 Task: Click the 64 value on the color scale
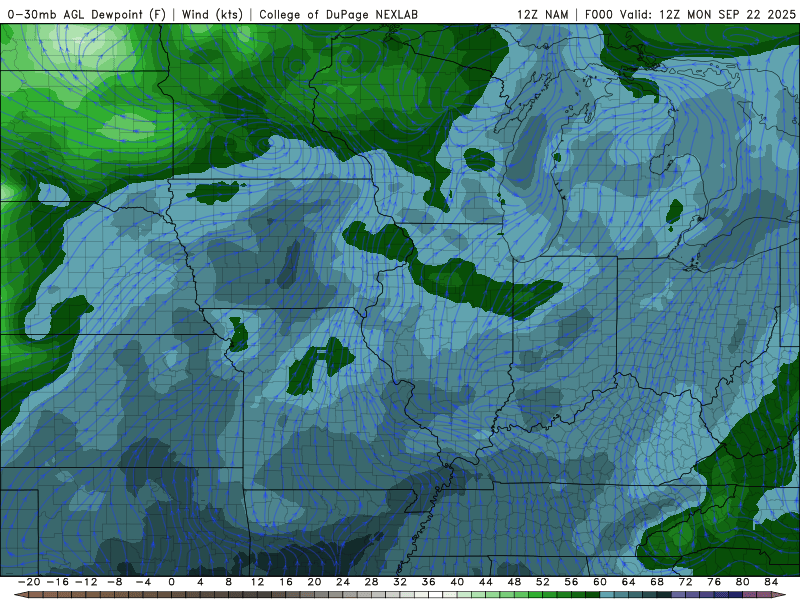point(629,582)
